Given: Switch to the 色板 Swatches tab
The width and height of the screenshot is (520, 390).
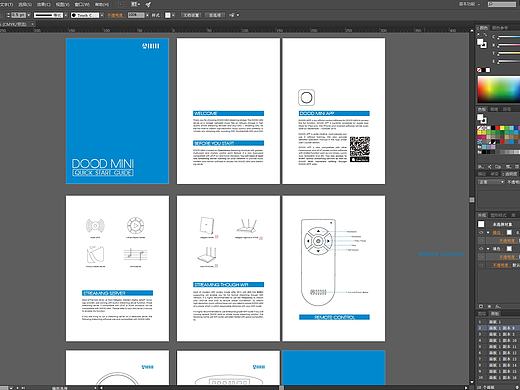Looking at the screenshot, I should (482, 109).
